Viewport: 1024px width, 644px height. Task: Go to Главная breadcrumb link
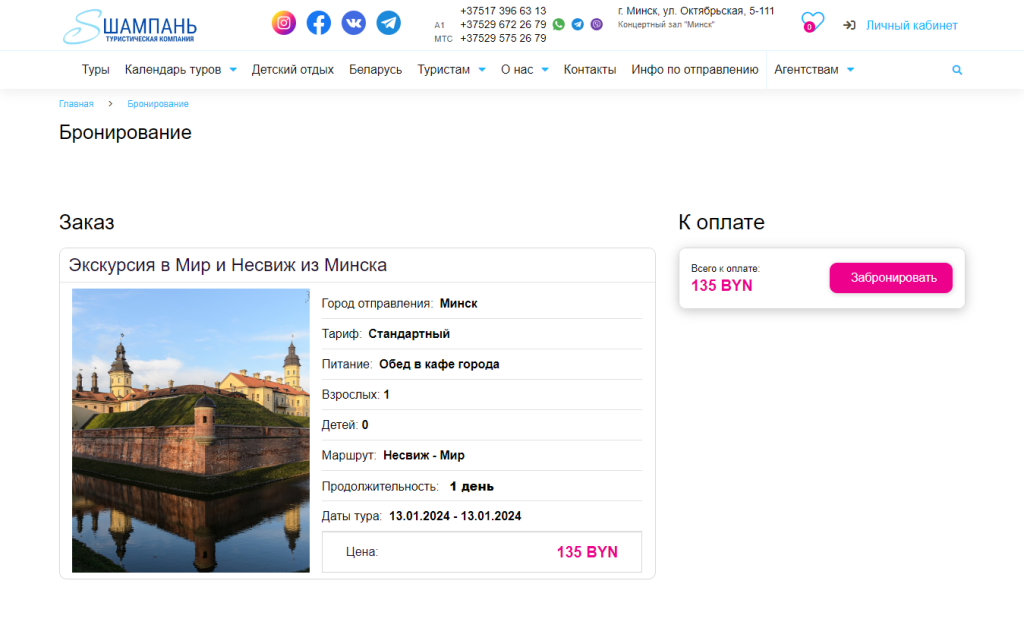(x=76, y=104)
